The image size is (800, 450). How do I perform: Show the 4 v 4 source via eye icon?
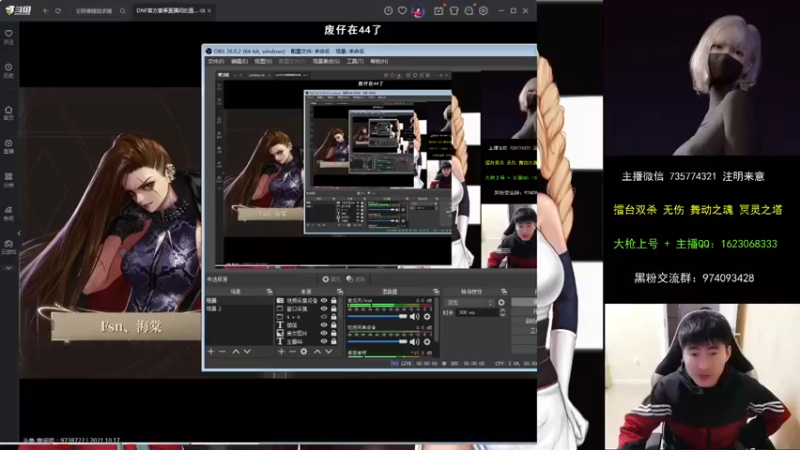pyautogui.click(x=323, y=317)
